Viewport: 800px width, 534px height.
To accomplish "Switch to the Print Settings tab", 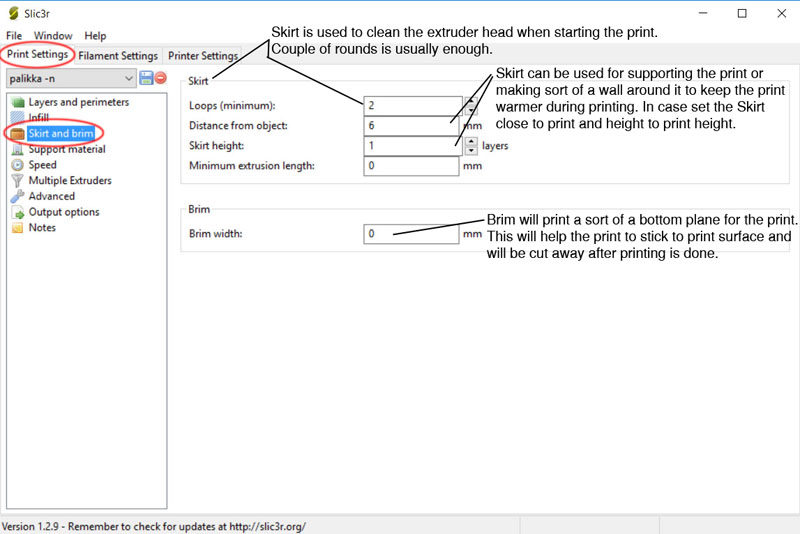I will pos(37,54).
